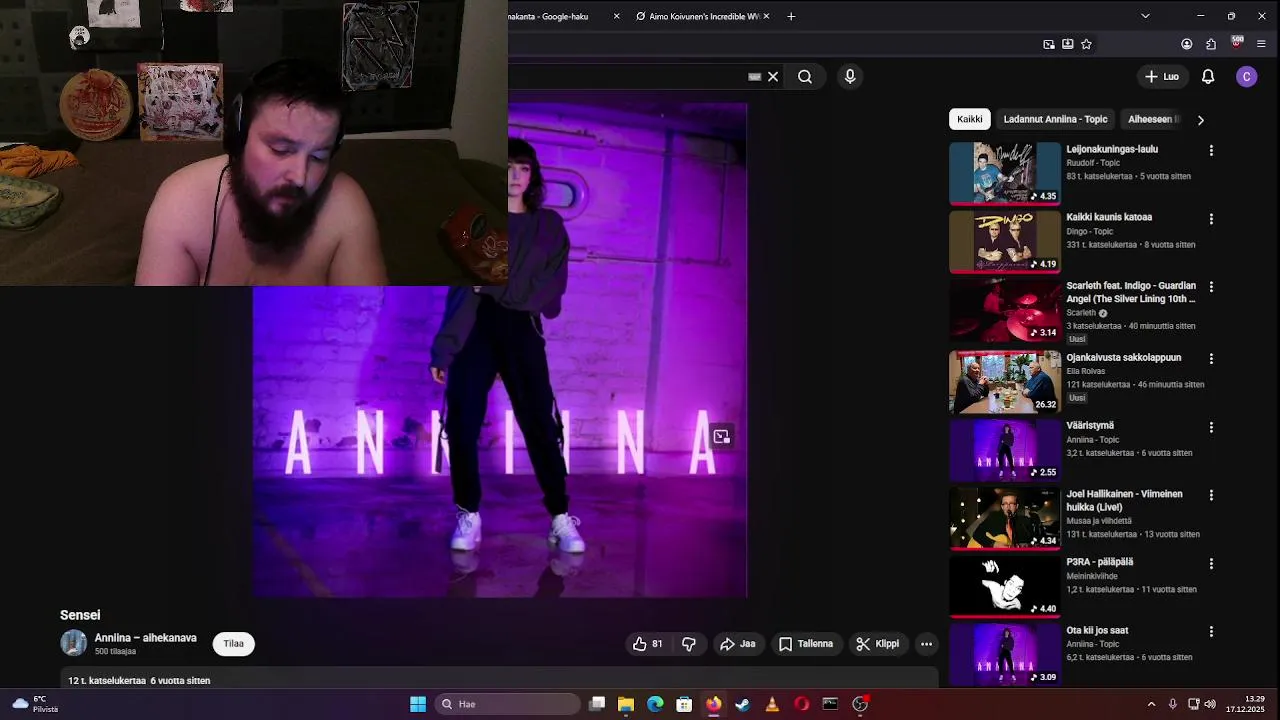Start voice search with microphone icon
The image size is (1280, 720).
click(x=850, y=77)
